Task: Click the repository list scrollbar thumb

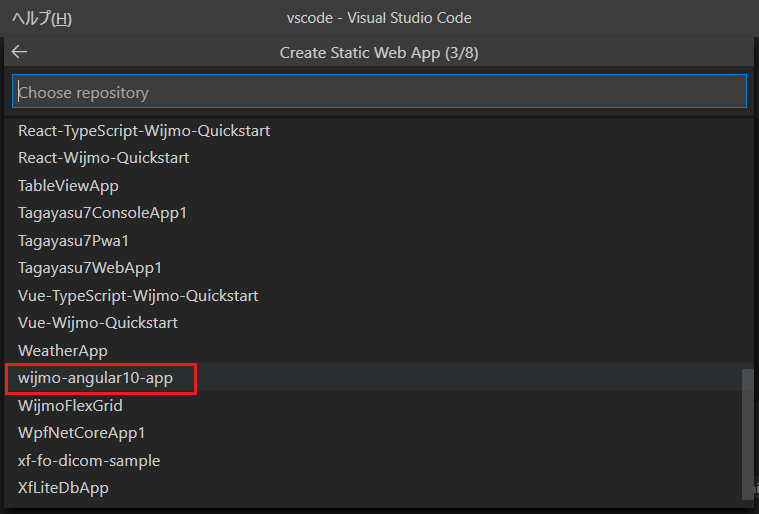Action: [748, 434]
